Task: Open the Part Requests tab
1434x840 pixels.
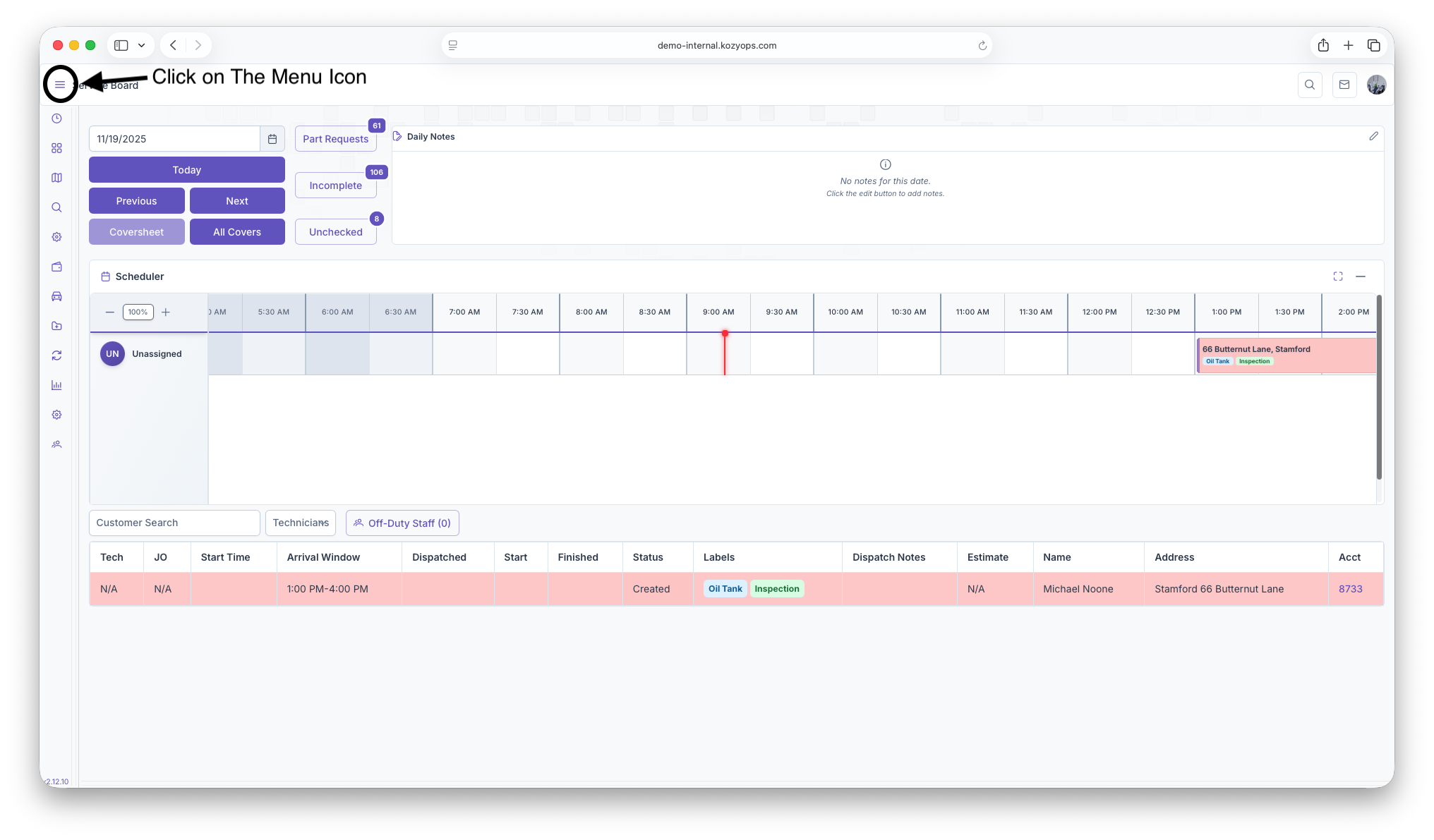Action: (x=335, y=139)
